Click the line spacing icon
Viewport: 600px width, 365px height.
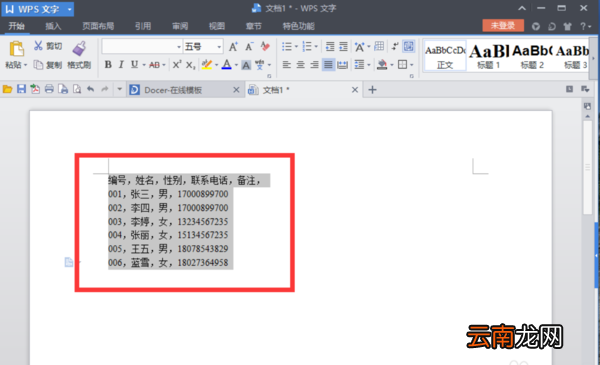coord(359,65)
